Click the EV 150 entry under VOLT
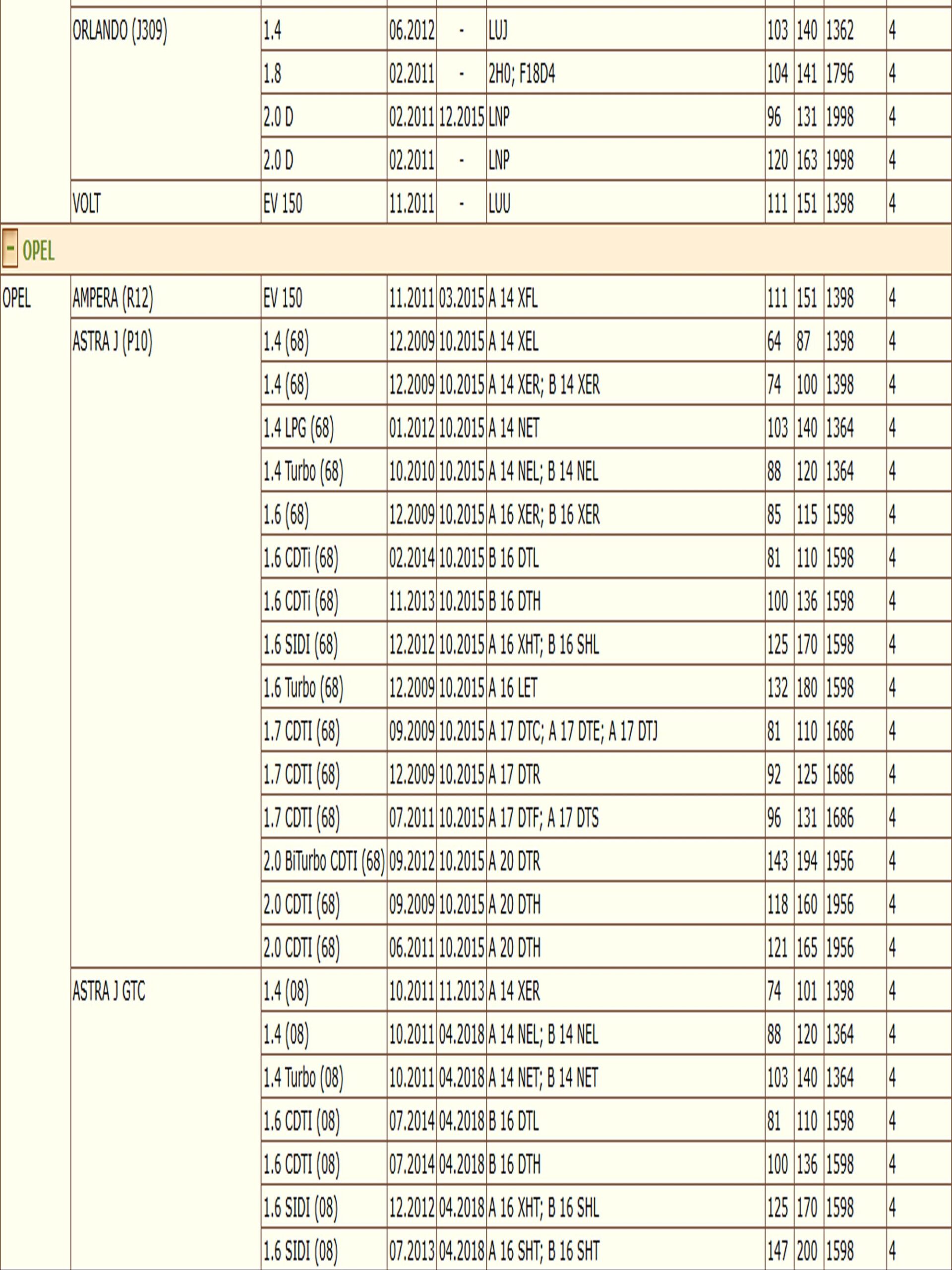Image resolution: width=952 pixels, height=1270 pixels. [282, 203]
